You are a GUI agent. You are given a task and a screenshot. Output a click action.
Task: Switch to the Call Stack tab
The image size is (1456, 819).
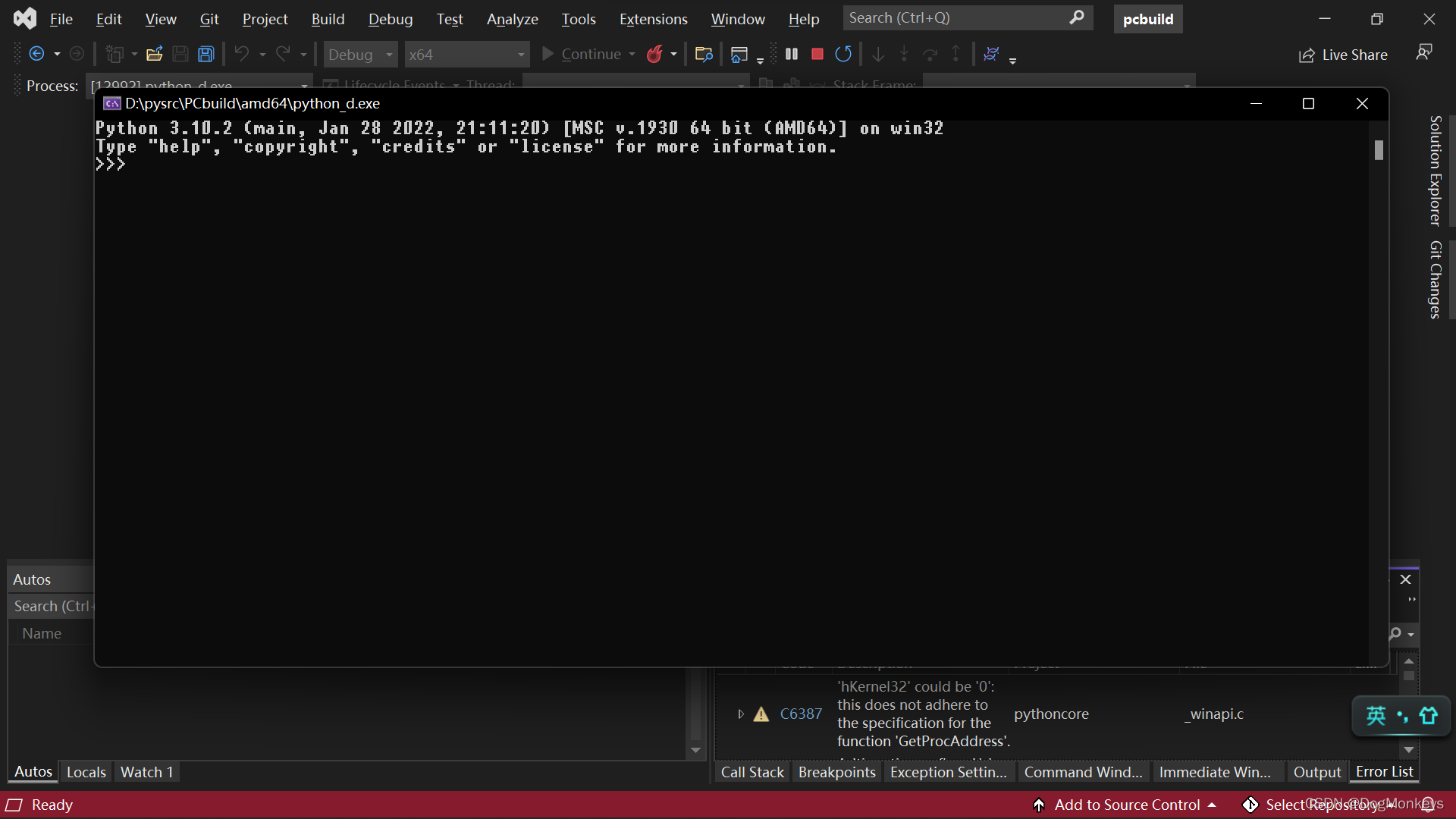click(752, 772)
